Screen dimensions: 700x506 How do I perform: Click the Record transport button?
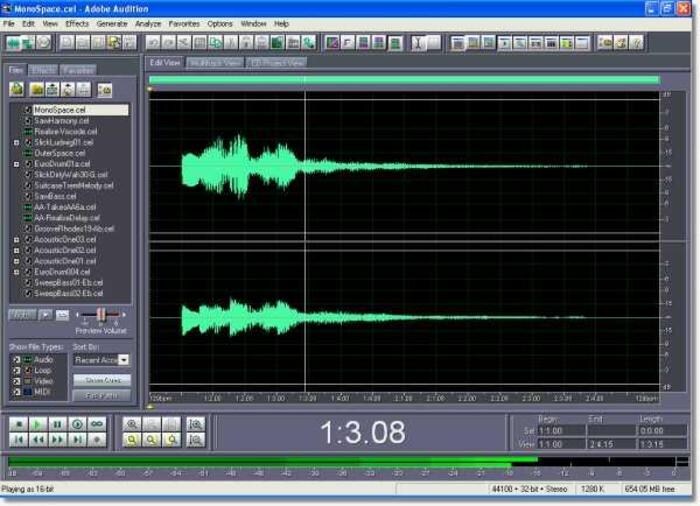96,440
